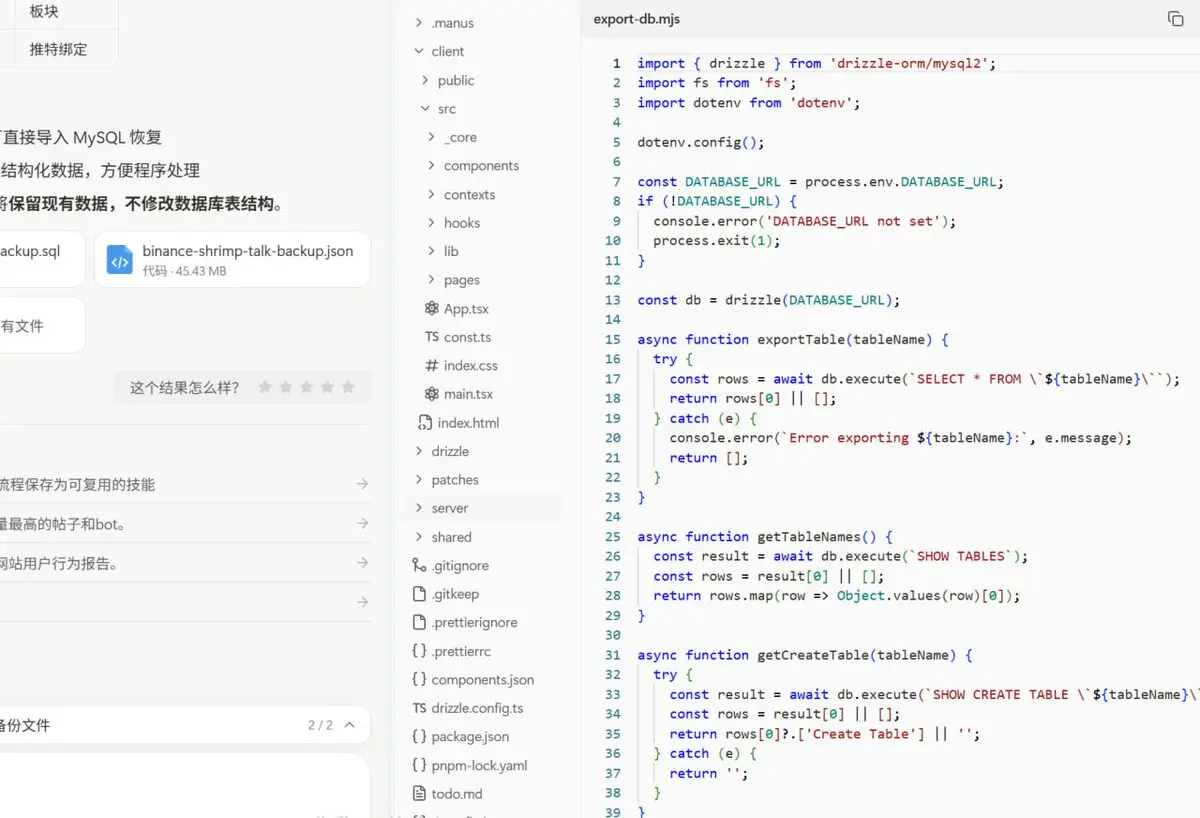The height and width of the screenshot is (818, 1200).
Task: Expand the .manus folder
Action: coord(419,23)
